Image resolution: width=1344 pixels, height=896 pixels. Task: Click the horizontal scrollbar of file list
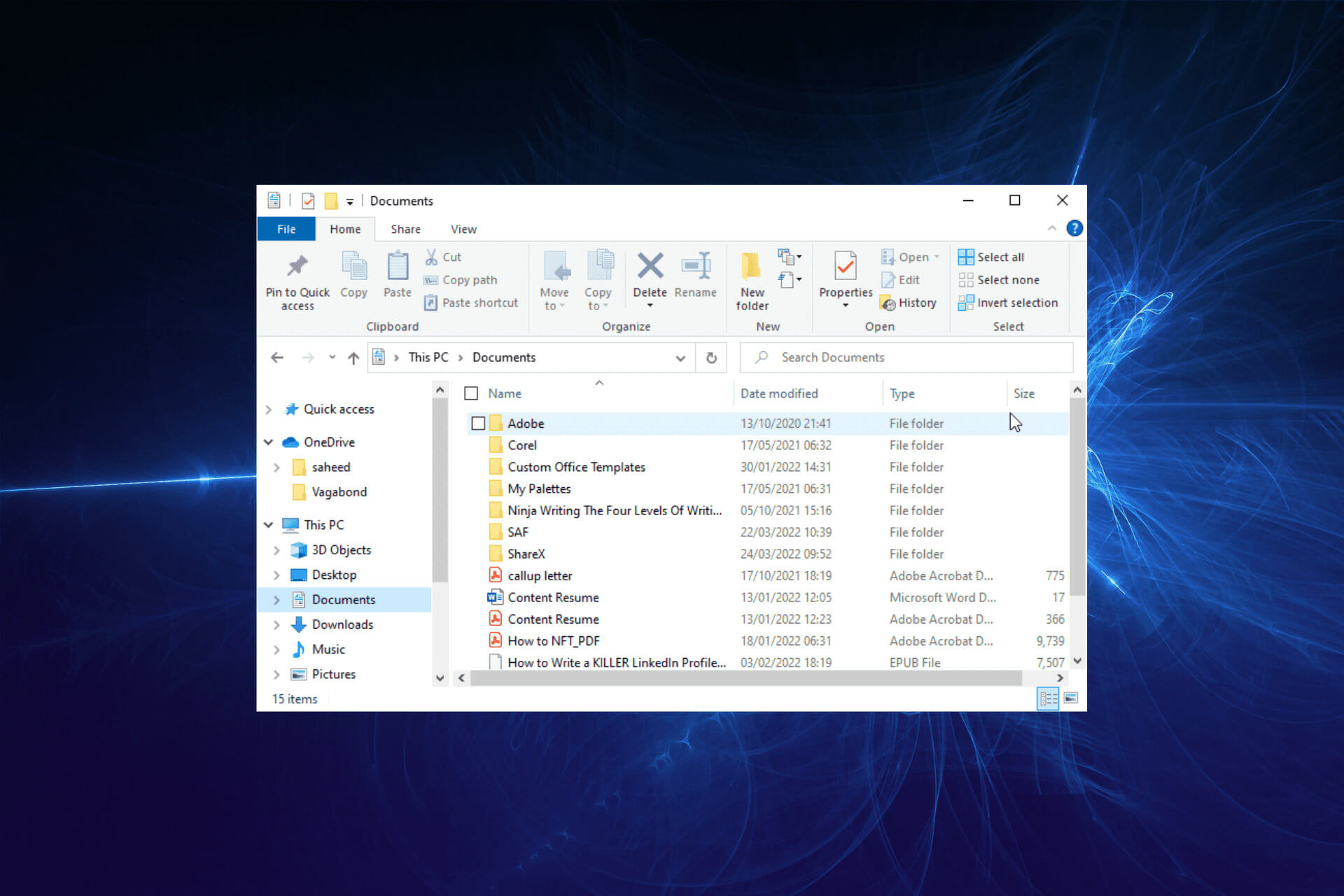pos(746,678)
